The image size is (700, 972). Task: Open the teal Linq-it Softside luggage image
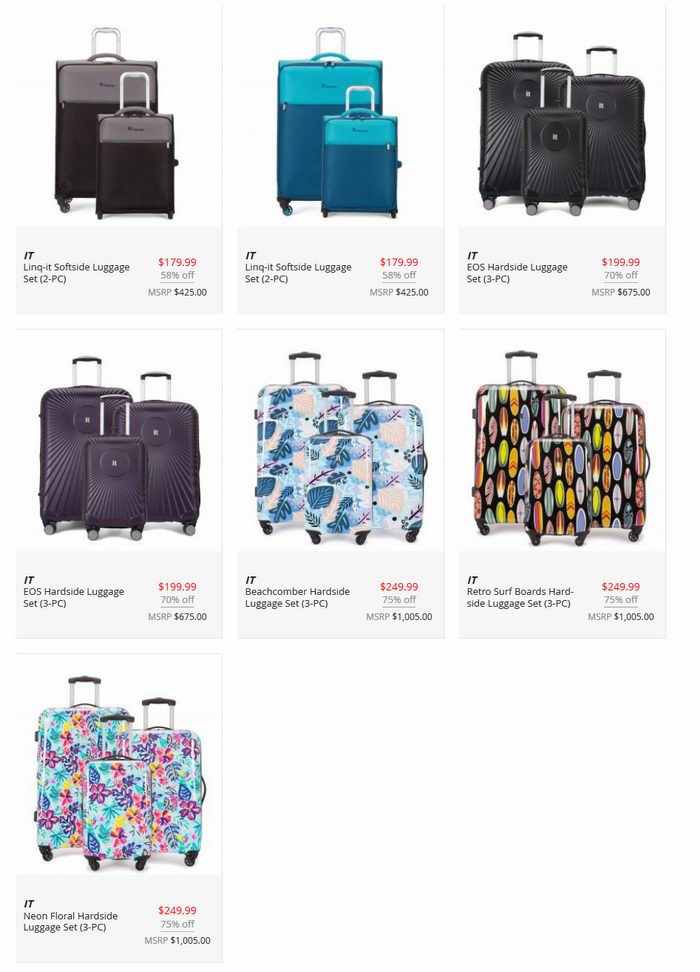pos(339,123)
